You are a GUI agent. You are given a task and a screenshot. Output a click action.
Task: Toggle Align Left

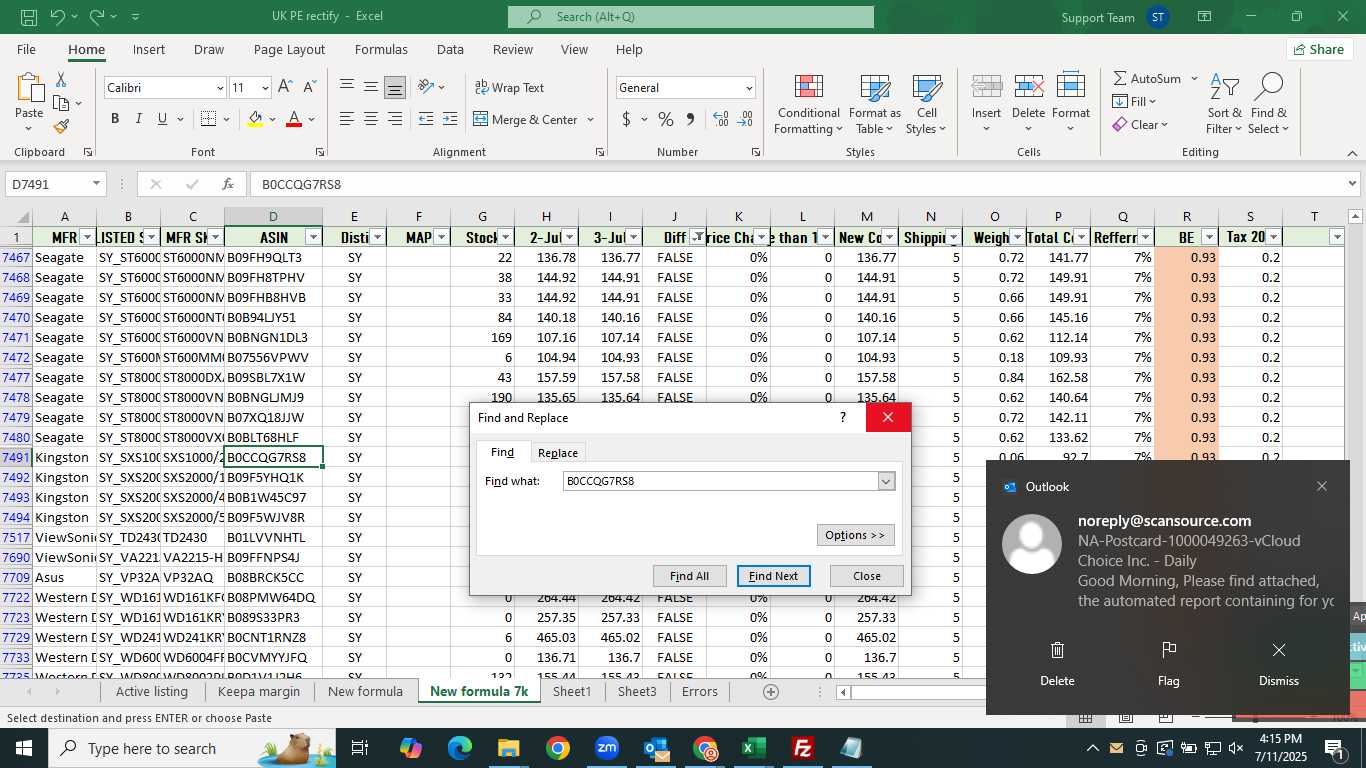(x=347, y=119)
